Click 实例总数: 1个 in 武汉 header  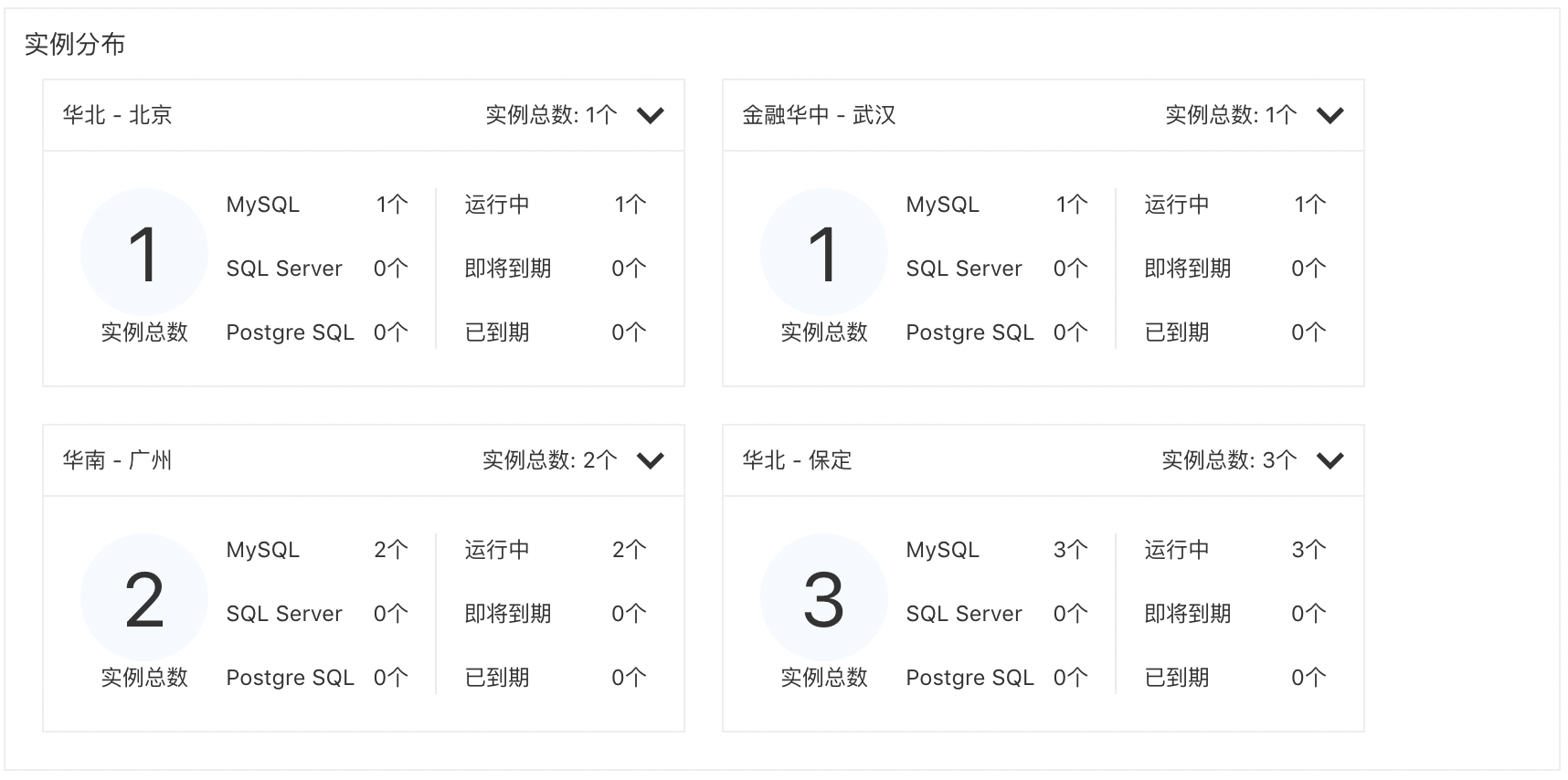point(1232,115)
